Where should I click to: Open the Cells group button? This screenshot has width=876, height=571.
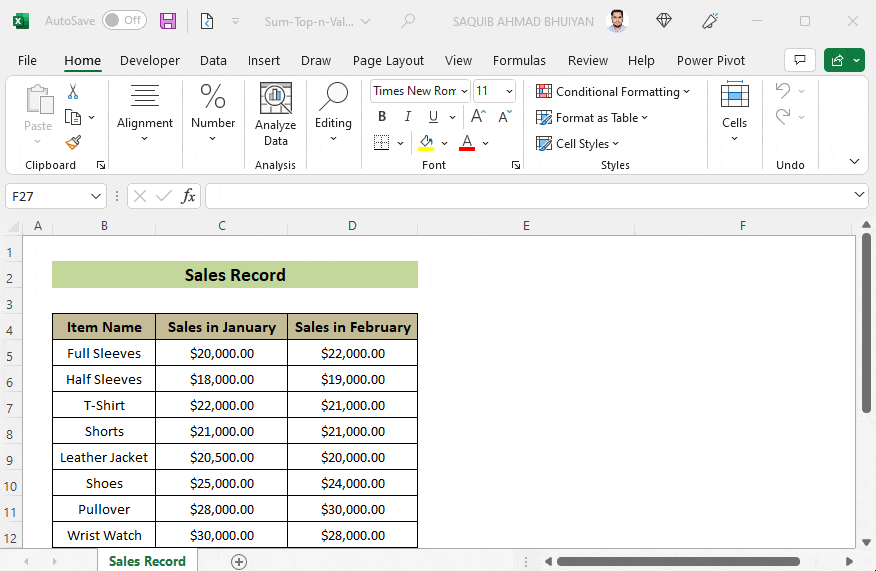point(734,112)
